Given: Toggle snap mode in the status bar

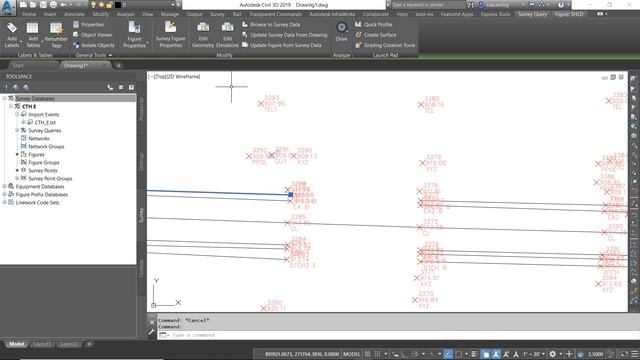Looking at the screenshot, I should tap(378, 354).
